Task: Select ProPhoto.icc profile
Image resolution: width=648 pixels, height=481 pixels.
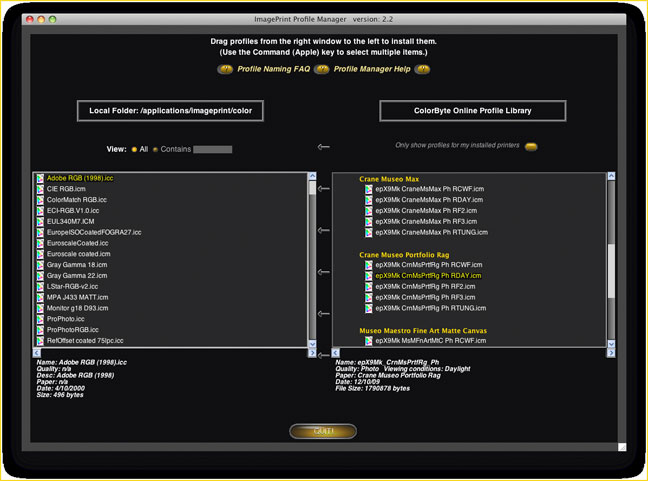Action: [65, 319]
